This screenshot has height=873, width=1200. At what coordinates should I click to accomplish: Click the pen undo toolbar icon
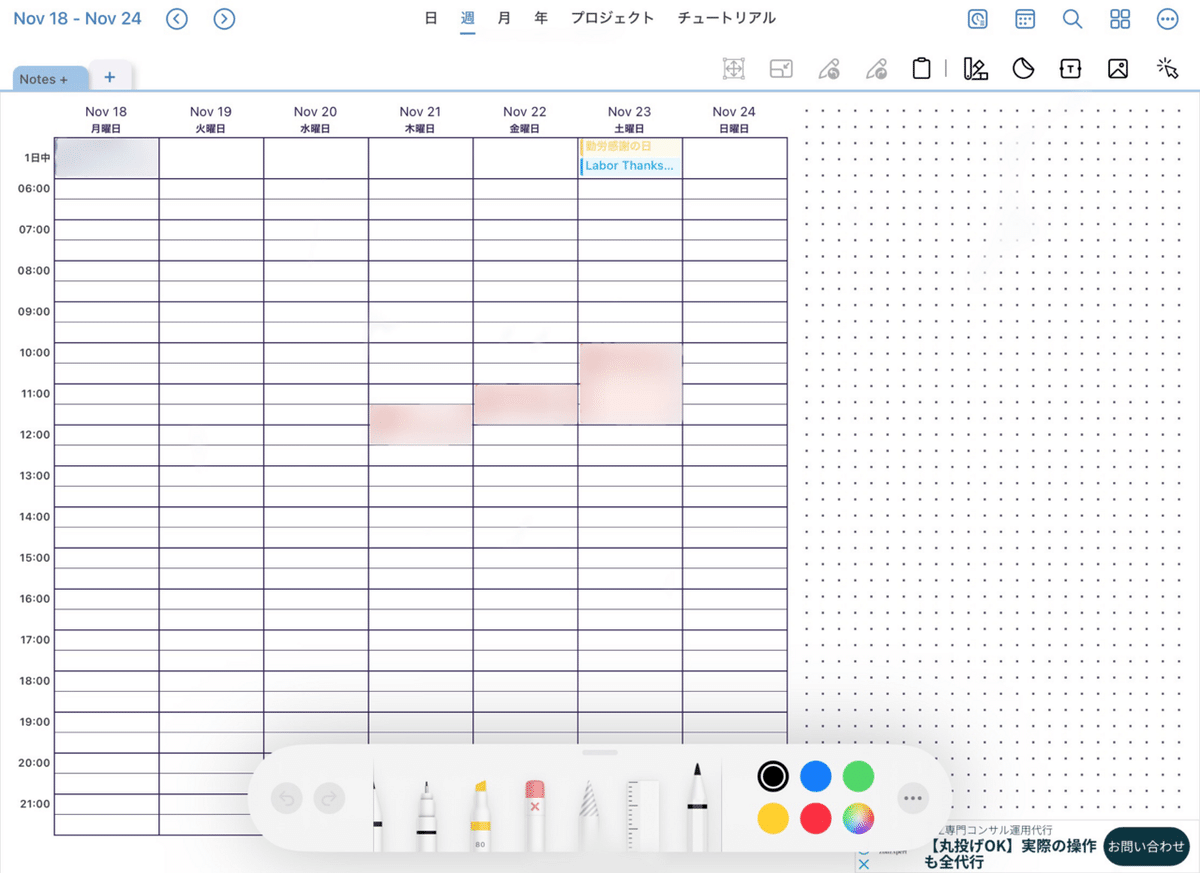tap(828, 68)
